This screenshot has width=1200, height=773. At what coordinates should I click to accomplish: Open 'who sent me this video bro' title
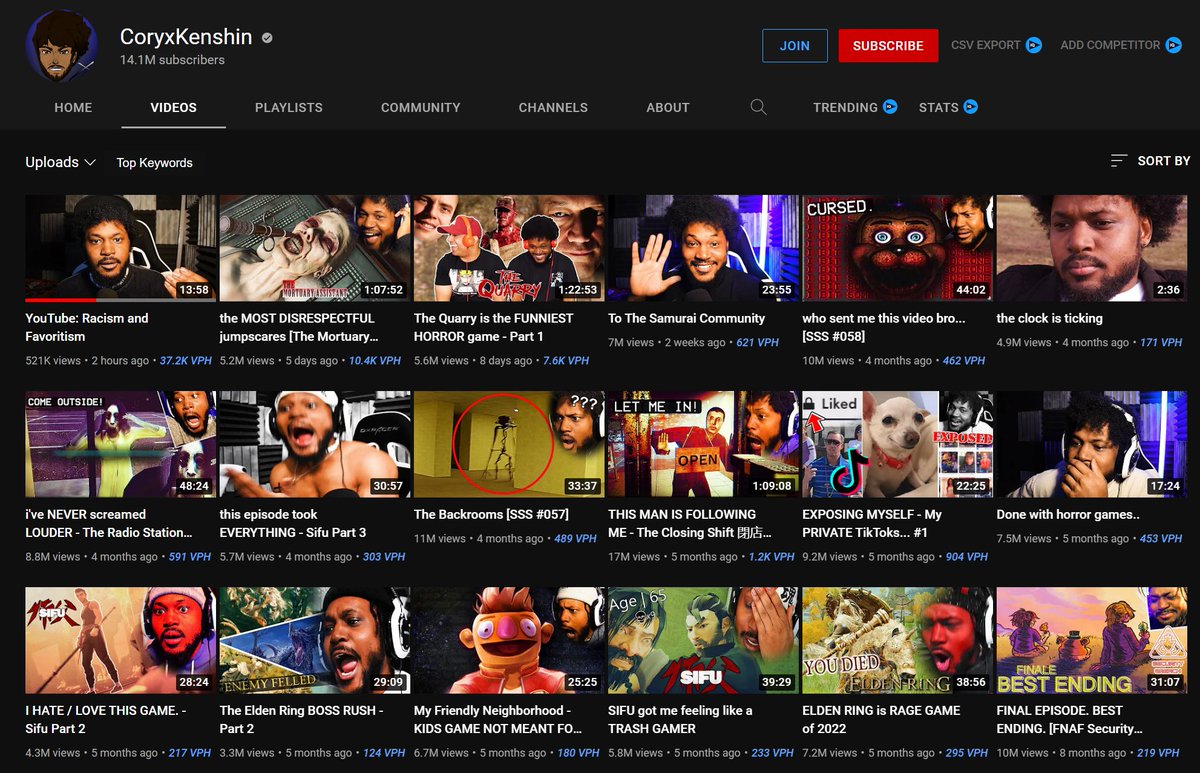[884, 327]
